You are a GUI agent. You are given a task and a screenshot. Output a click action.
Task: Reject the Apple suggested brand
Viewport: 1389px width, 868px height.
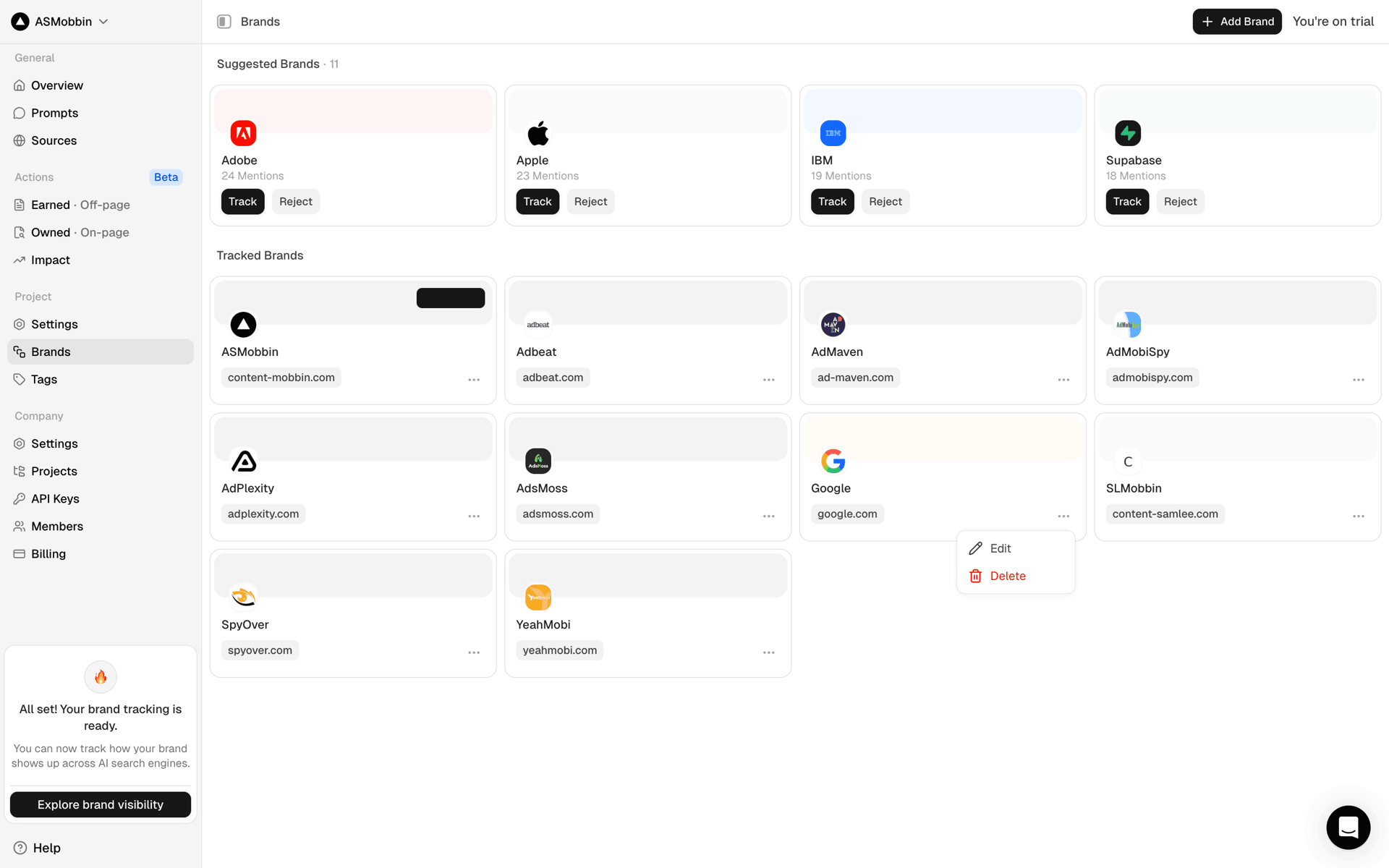pos(590,202)
